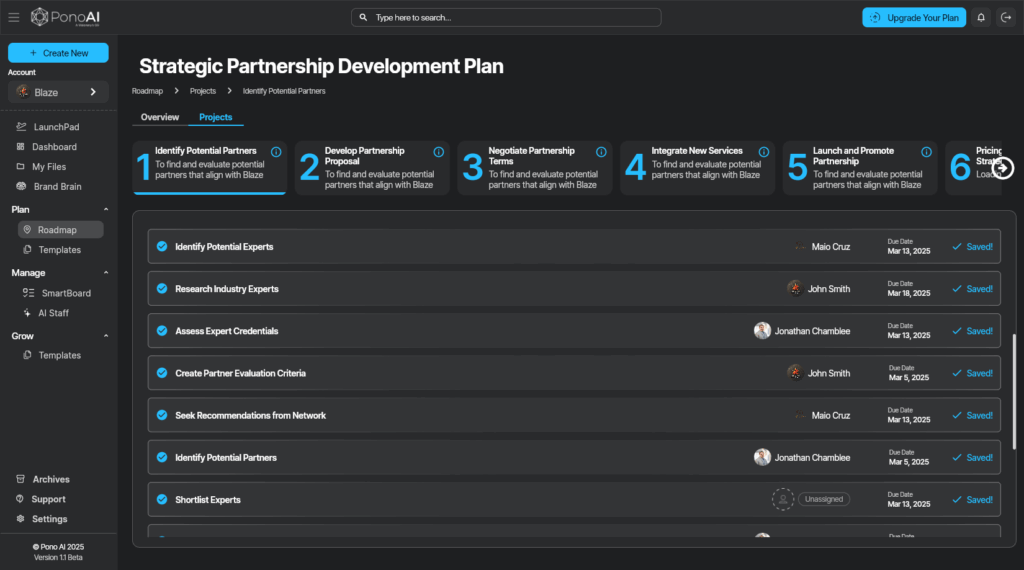The width and height of the screenshot is (1024, 570).
Task: Click the Upgrade Your Plan button
Action: coord(916,17)
